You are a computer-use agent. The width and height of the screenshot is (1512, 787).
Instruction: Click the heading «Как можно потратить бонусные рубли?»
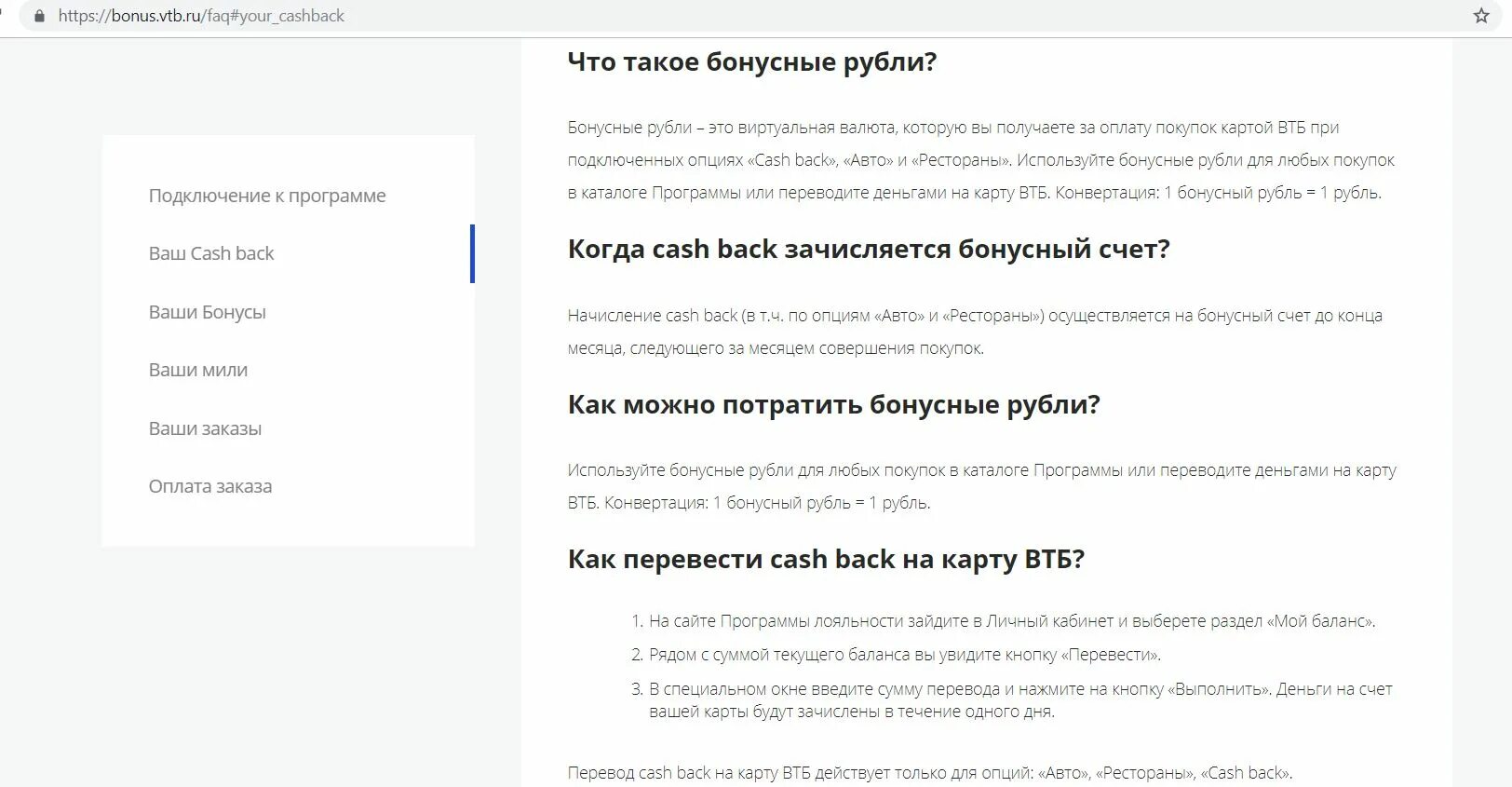(833, 405)
